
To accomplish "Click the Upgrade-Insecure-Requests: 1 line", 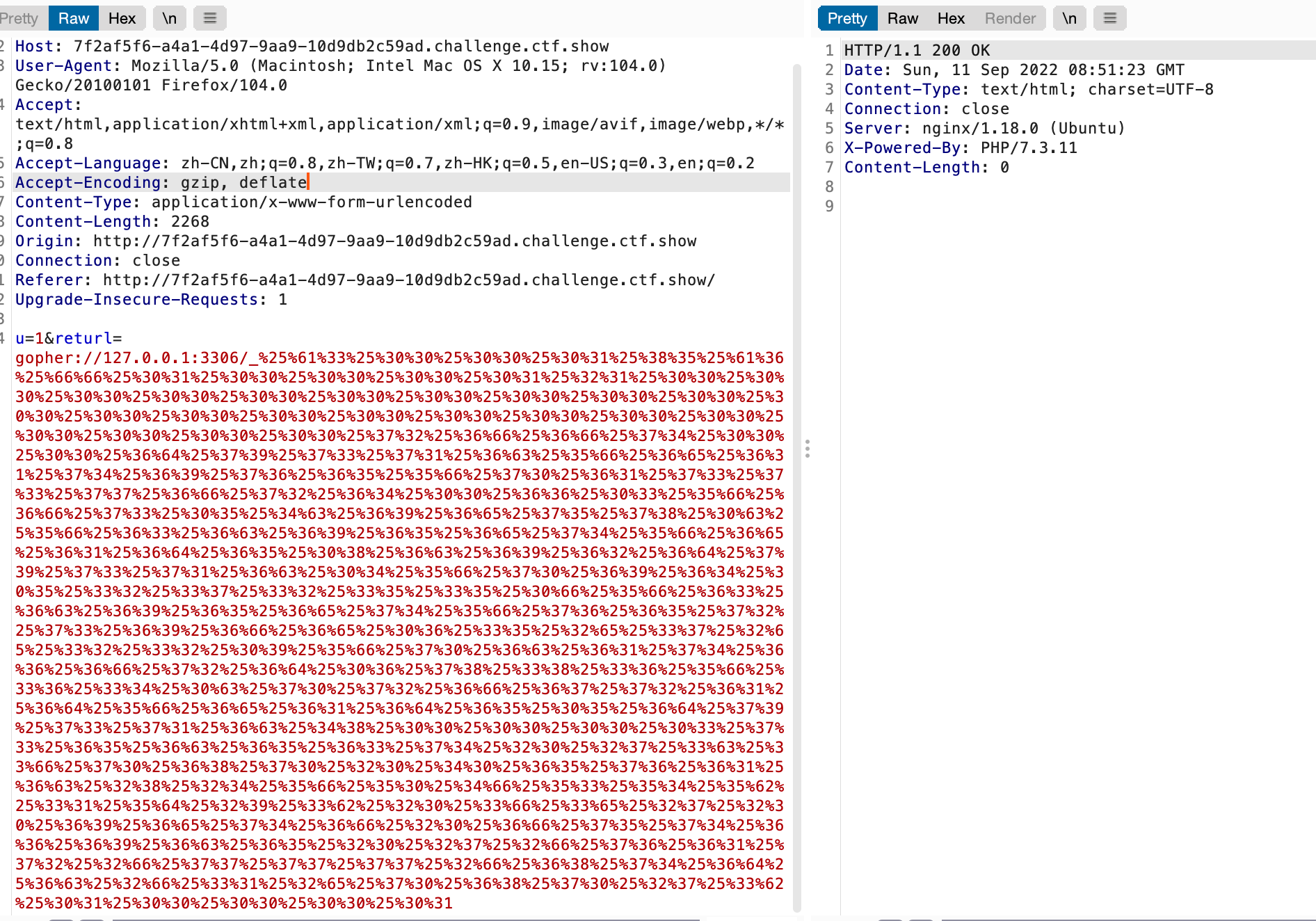I will [151, 300].
